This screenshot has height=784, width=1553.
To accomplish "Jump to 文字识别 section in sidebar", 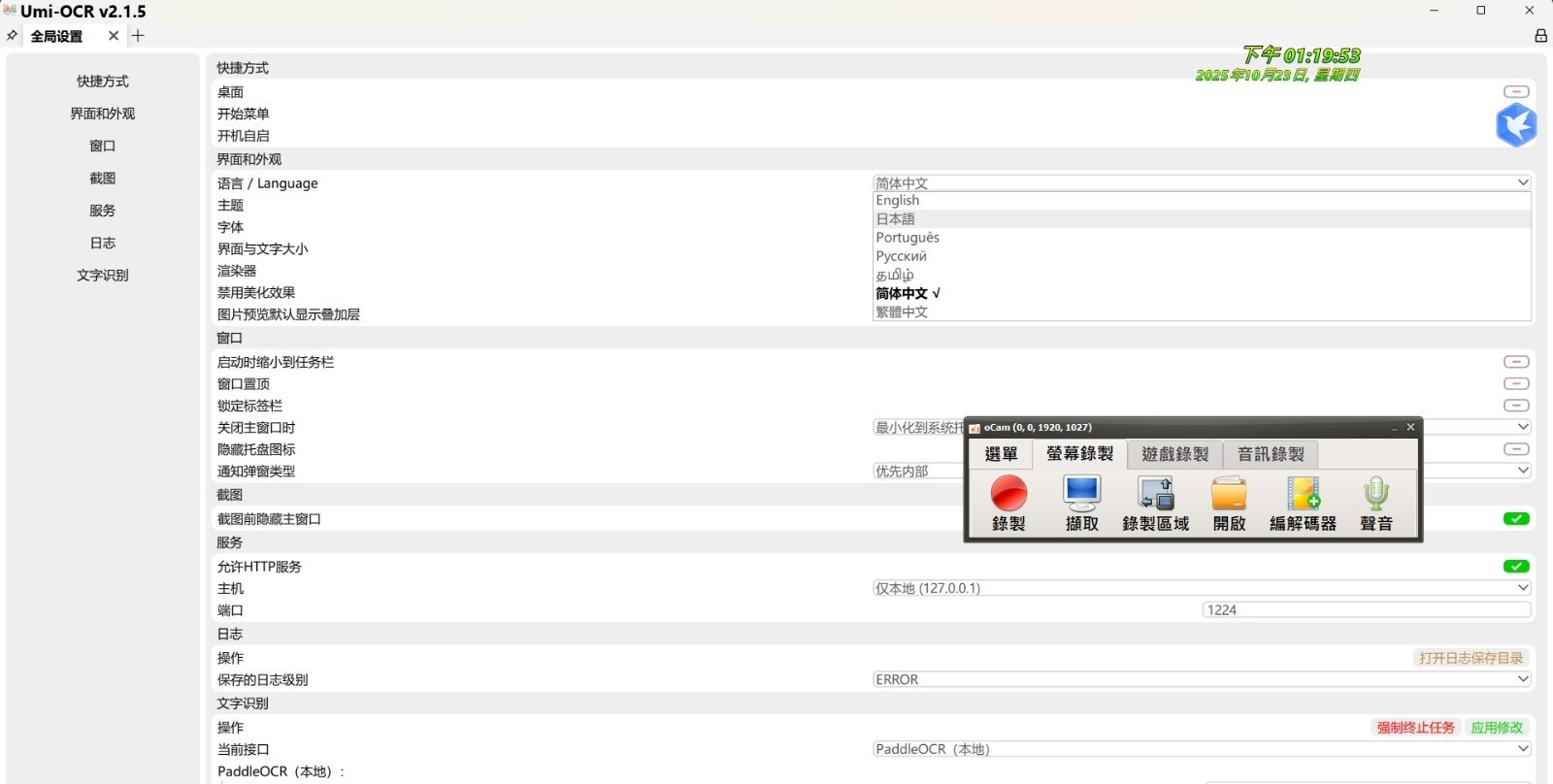I will pyautogui.click(x=102, y=276).
